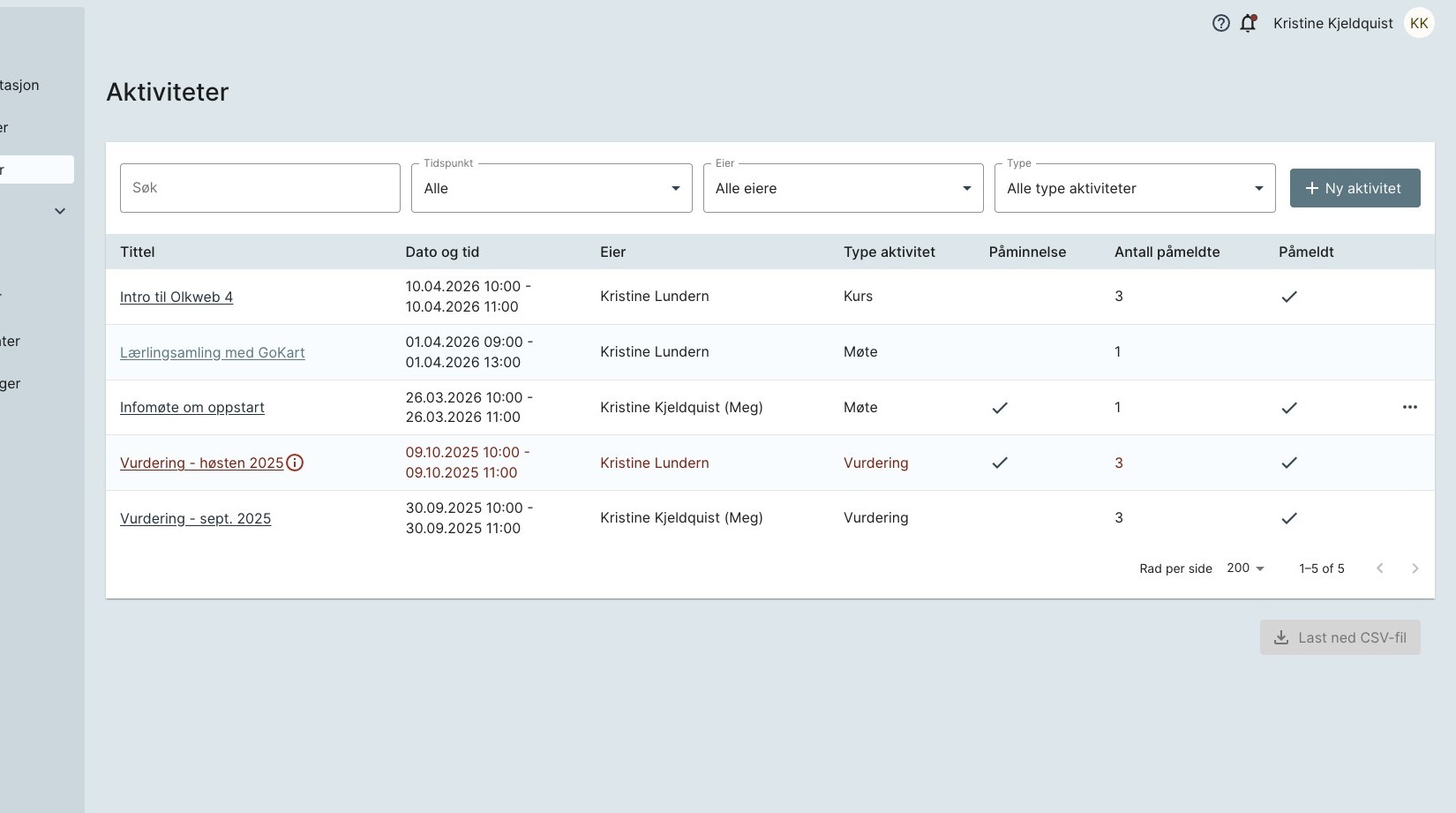Open the help question mark icon
This screenshot has height=813, width=1456.
1220,24
